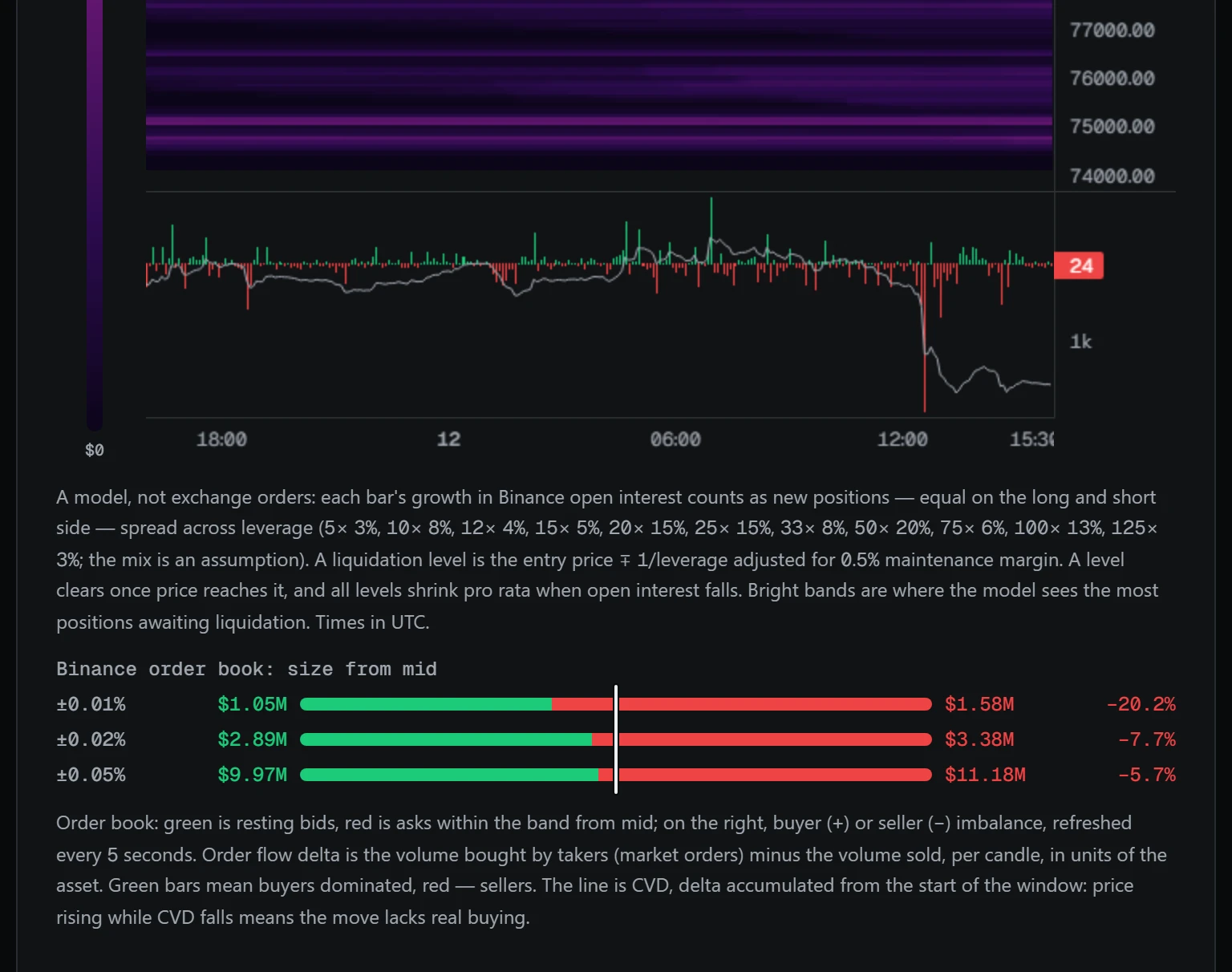The height and width of the screenshot is (972, 1232).
Task: Click the $0 label under the color scale
Action: pyautogui.click(x=95, y=450)
